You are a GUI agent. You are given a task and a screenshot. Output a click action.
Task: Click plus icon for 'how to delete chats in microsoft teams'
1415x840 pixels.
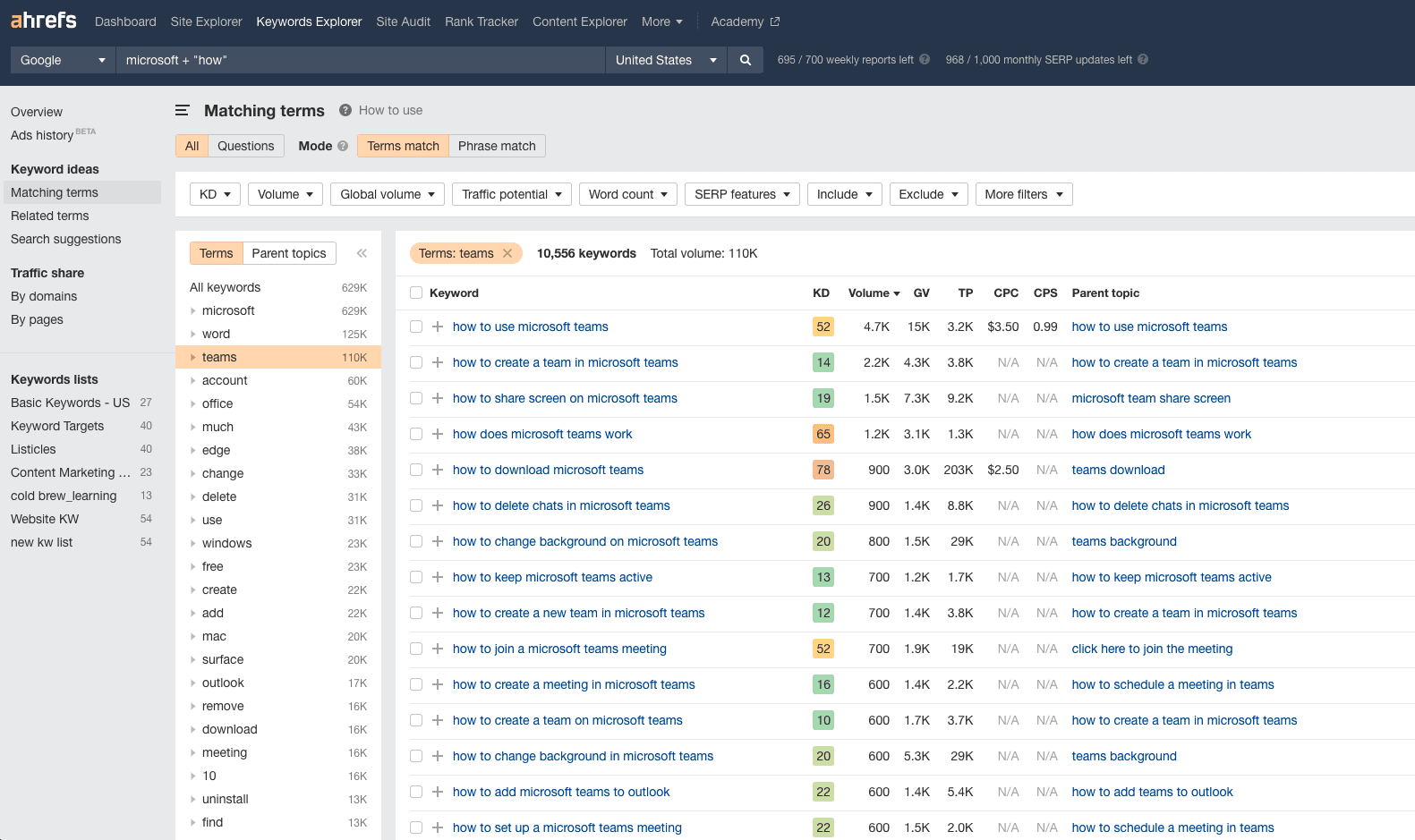438,505
